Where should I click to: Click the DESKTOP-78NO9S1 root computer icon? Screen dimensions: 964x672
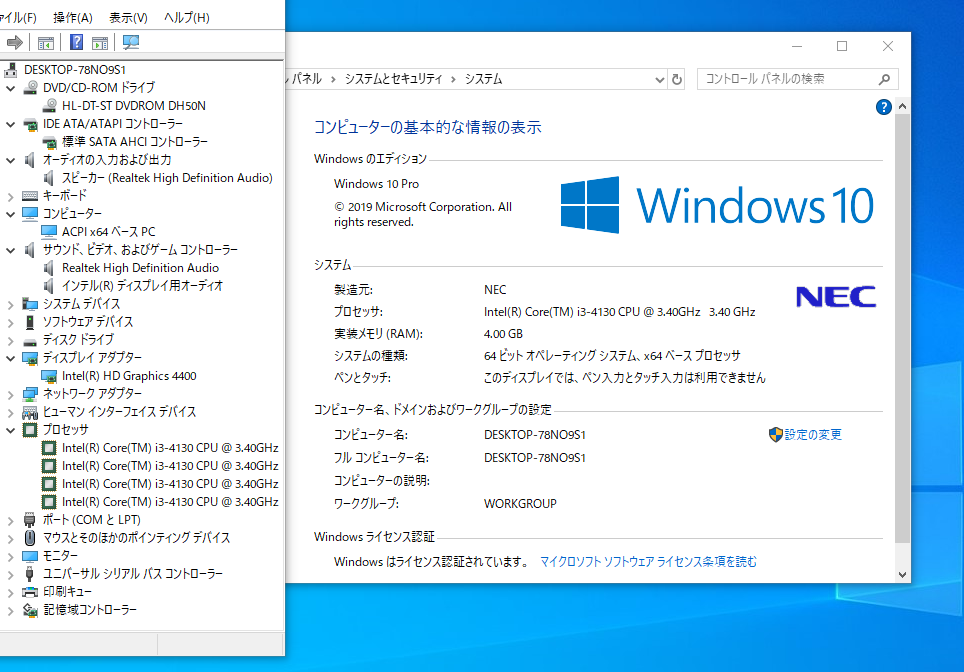click(x=10, y=69)
